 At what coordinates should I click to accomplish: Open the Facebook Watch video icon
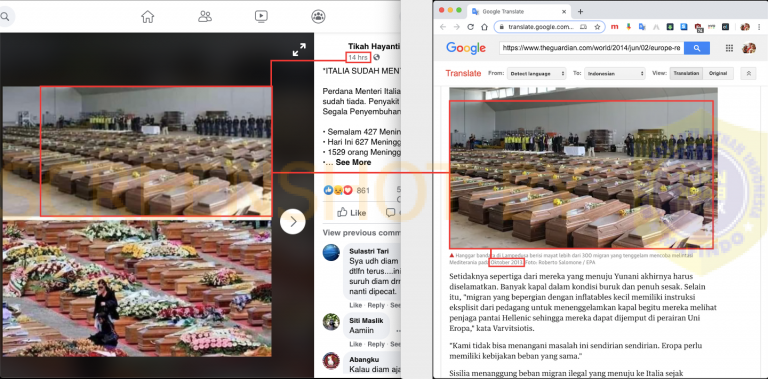point(261,17)
